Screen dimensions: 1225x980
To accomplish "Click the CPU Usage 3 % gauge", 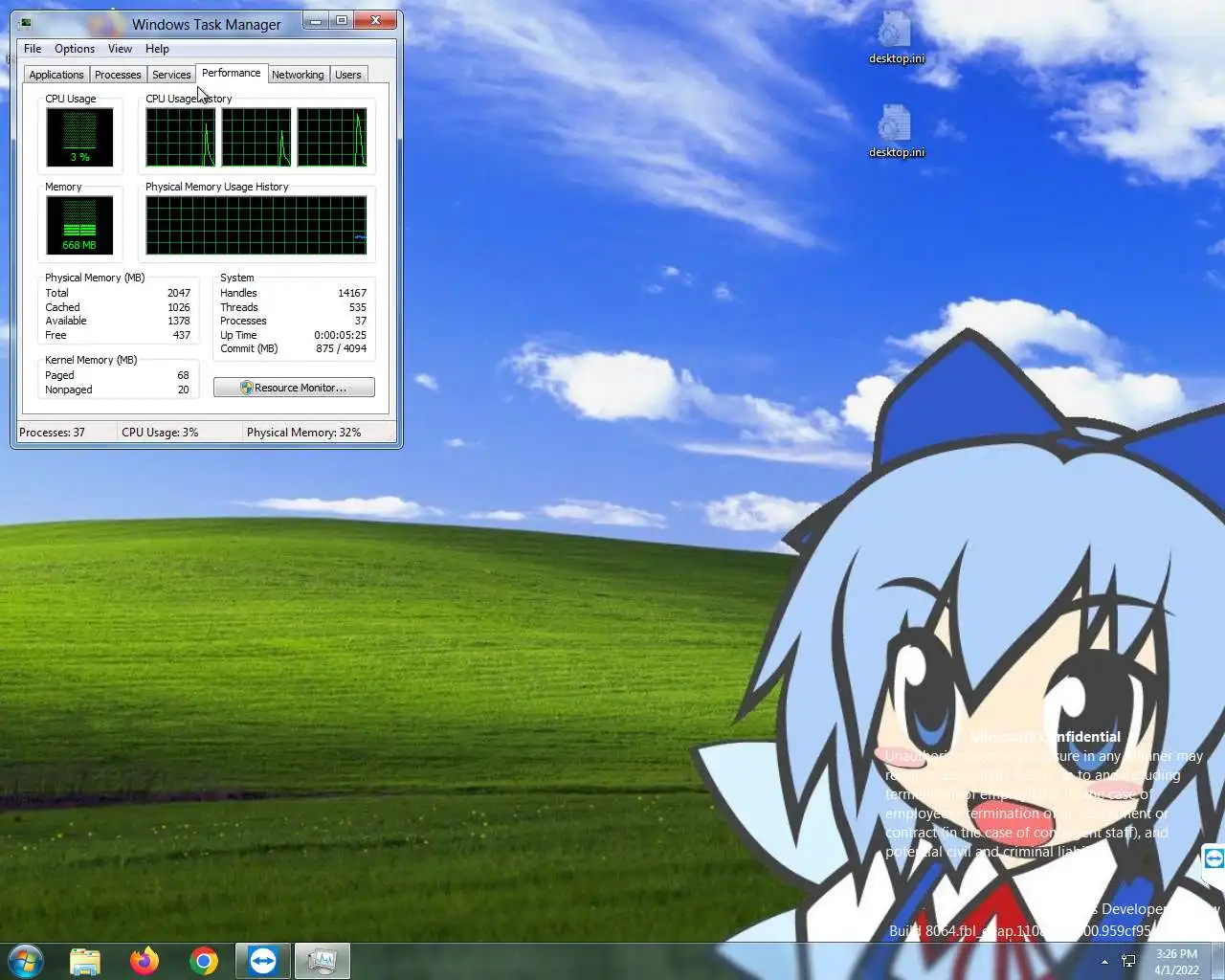I will coord(79,137).
